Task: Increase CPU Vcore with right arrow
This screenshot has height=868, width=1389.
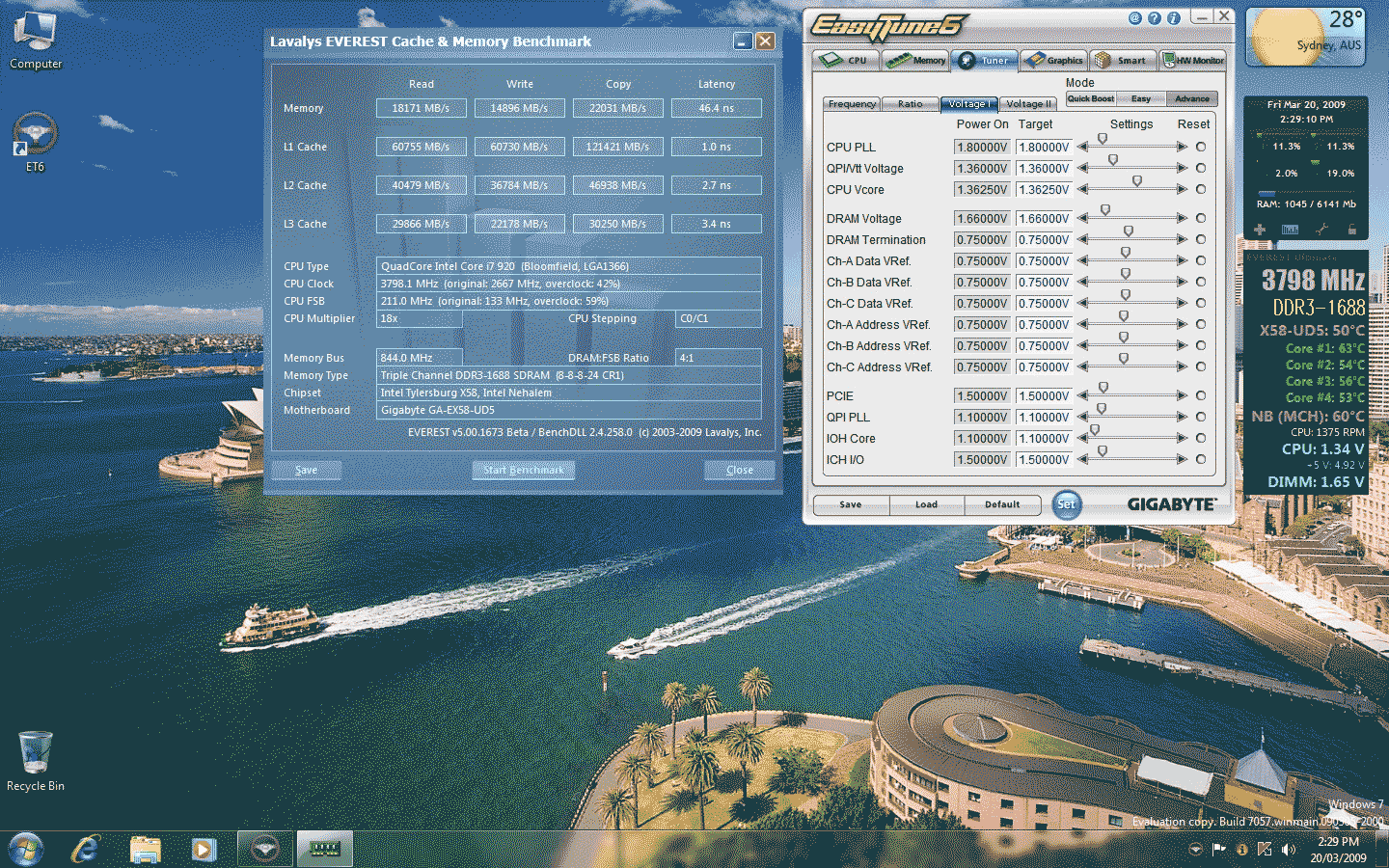Action: pos(1182,189)
